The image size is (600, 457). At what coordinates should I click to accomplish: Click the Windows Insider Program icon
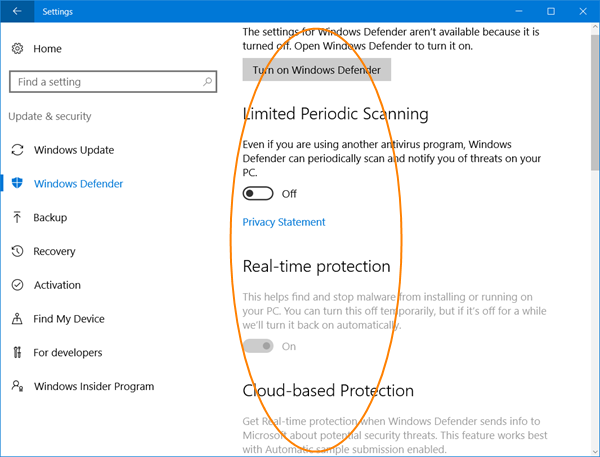point(17,386)
